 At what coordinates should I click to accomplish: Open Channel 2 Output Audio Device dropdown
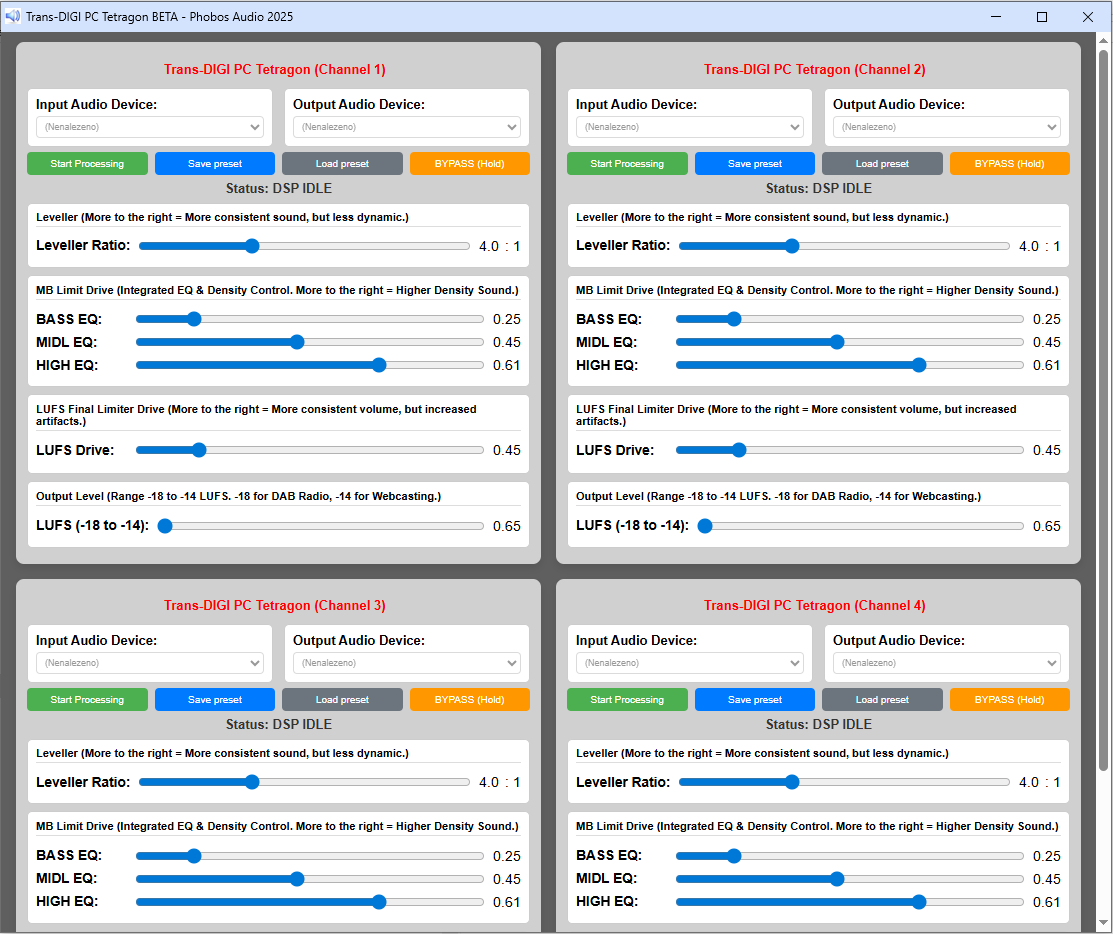(946, 127)
